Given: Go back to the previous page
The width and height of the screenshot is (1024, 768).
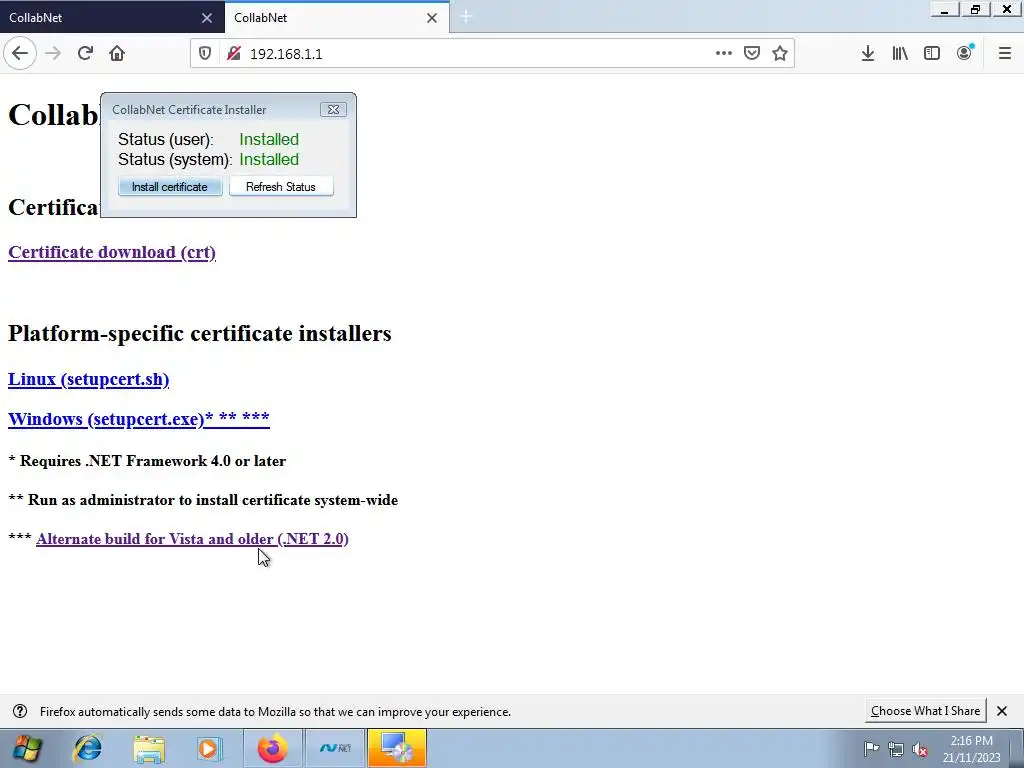Looking at the screenshot, I should 20,54.
